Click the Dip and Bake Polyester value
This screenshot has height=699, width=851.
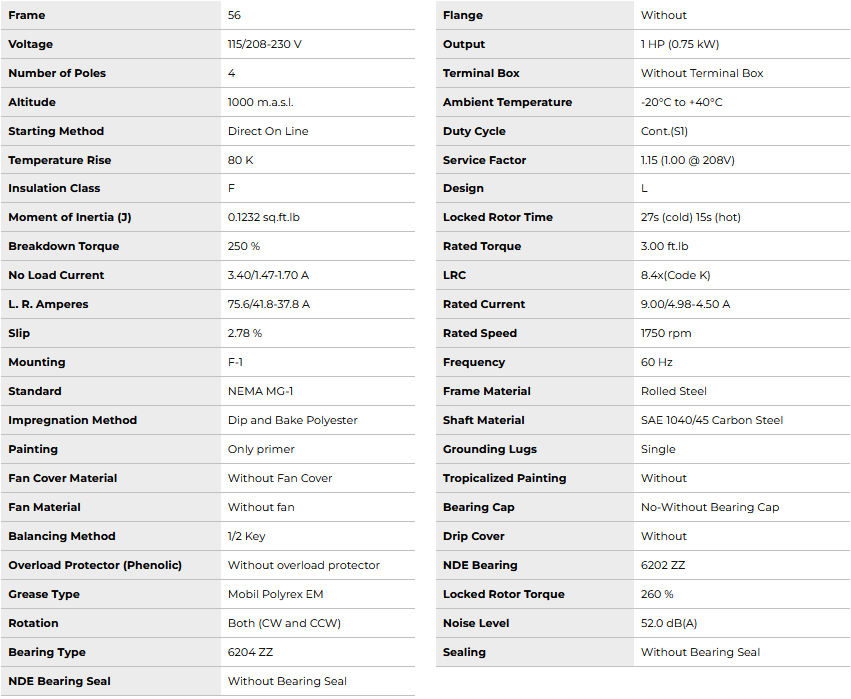(x=293, y=420)
